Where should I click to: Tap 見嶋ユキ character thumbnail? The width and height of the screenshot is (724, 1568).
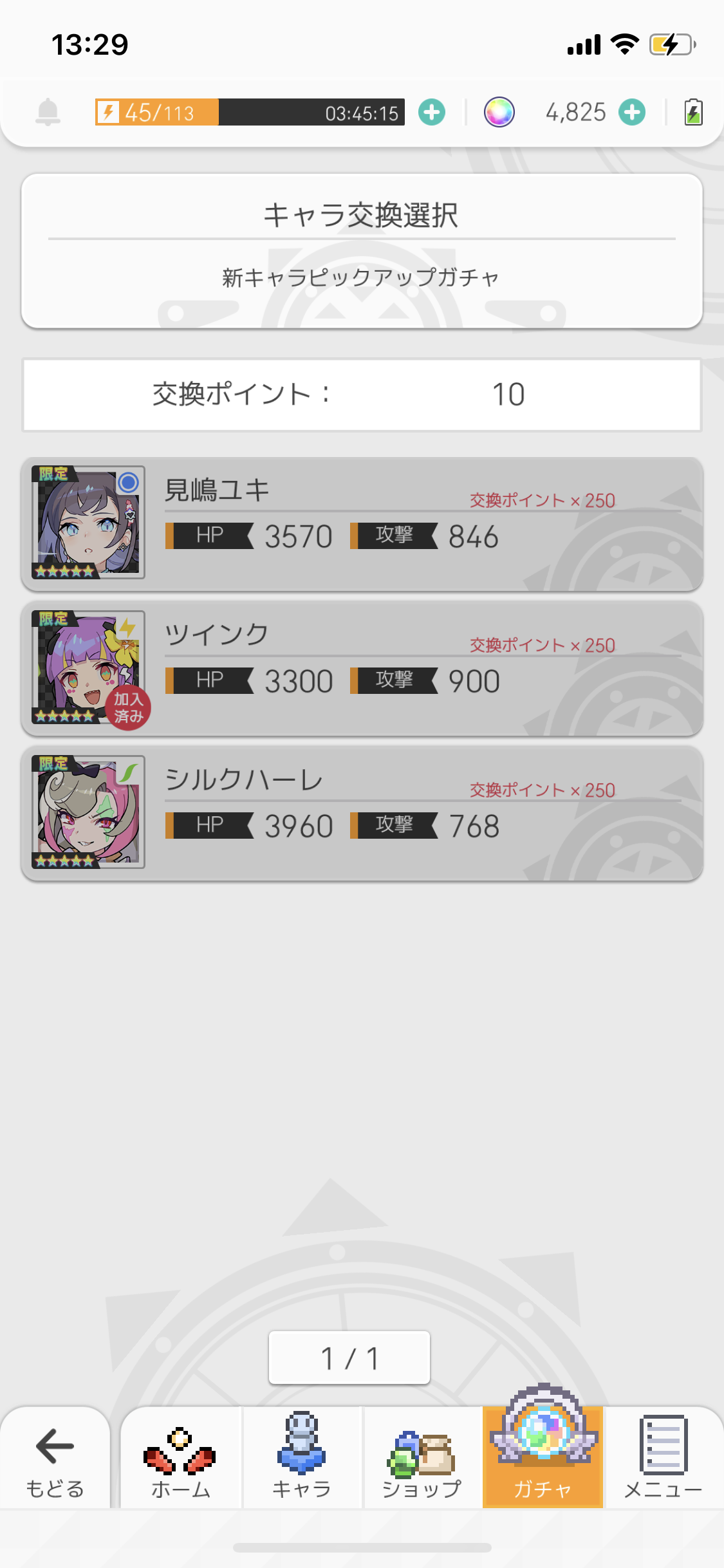click(x=88, y=523)
